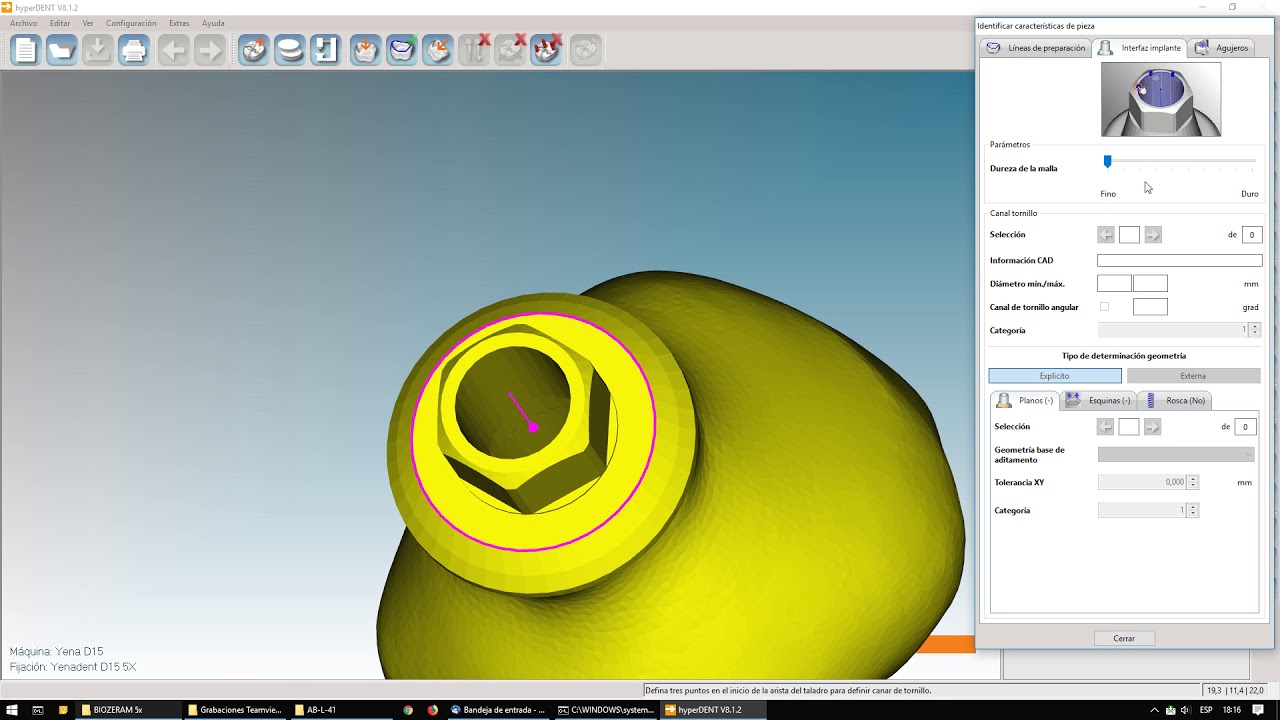Click the new document toolbar icon
The height and width of the screenshot is (720, 1280).
coord(25,50)
